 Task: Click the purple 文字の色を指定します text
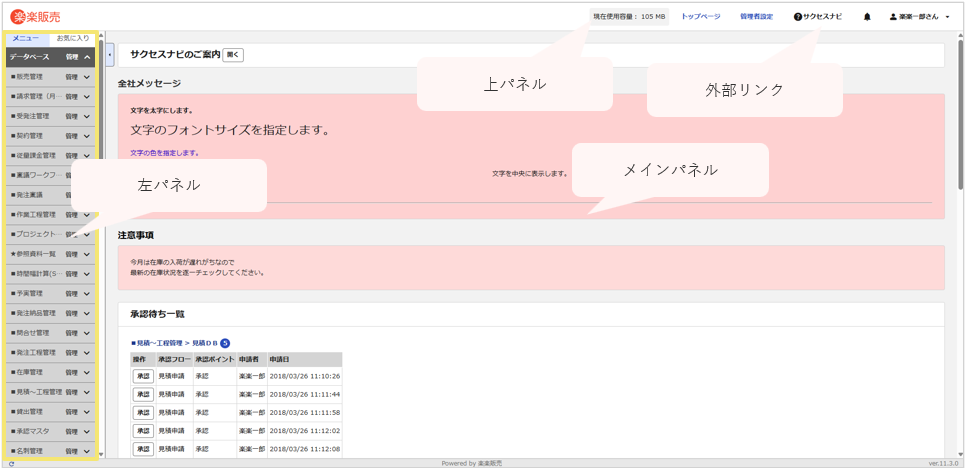point(164,153)
